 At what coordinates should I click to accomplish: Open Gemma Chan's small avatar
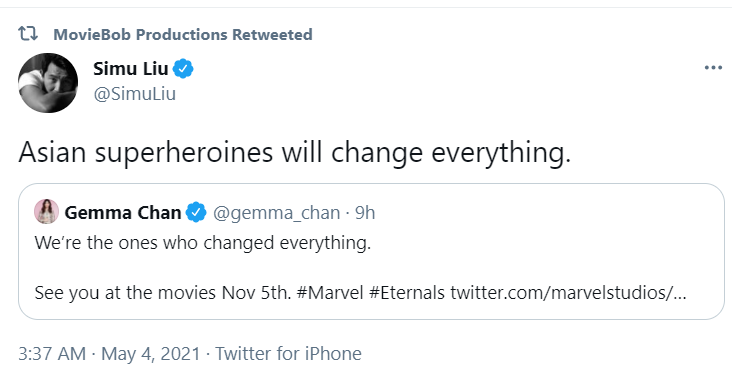pos(46,211)
